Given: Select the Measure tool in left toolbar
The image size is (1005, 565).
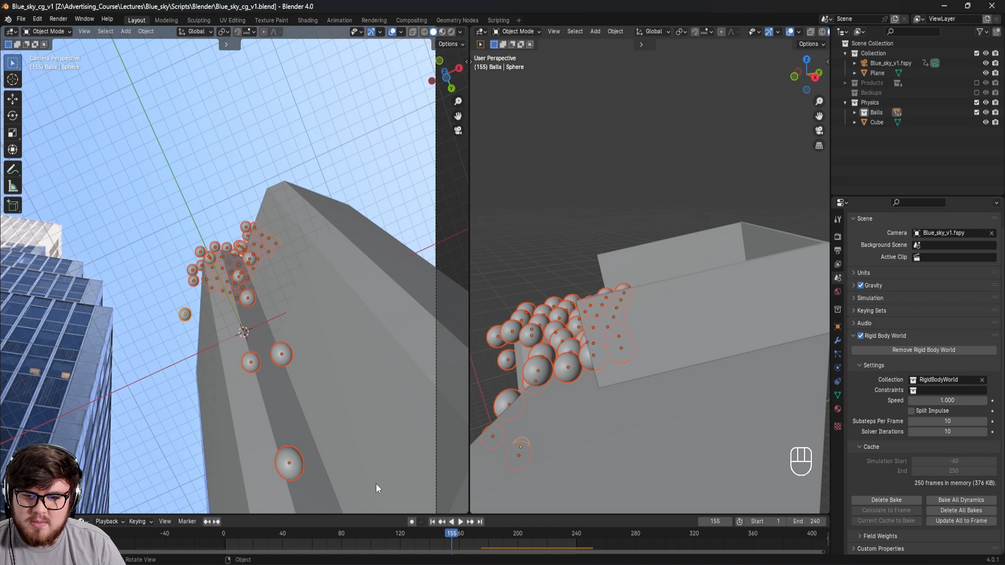Looking at the screenshot, I should [12, 186].
